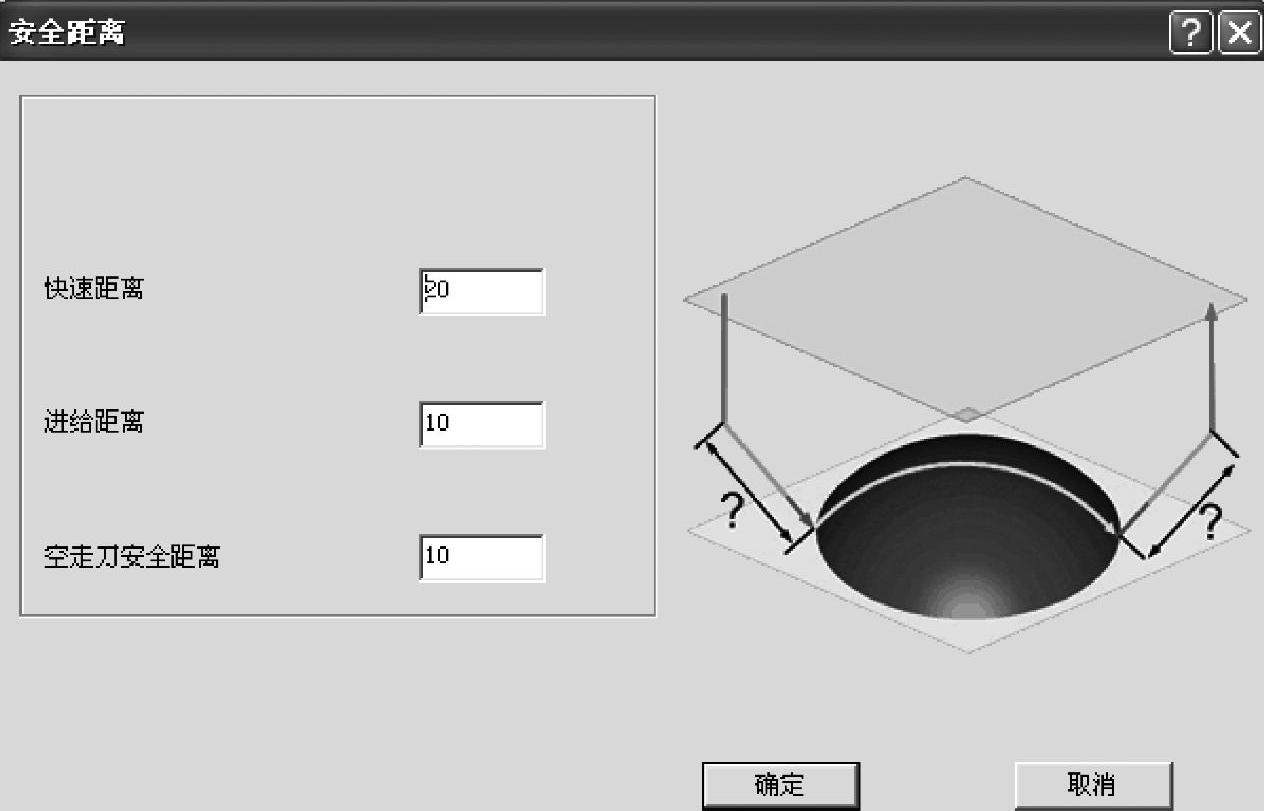This screenshot has height=811, width=1264.
Task: Click the right upward retract arrow
Action: [1212, 365]
